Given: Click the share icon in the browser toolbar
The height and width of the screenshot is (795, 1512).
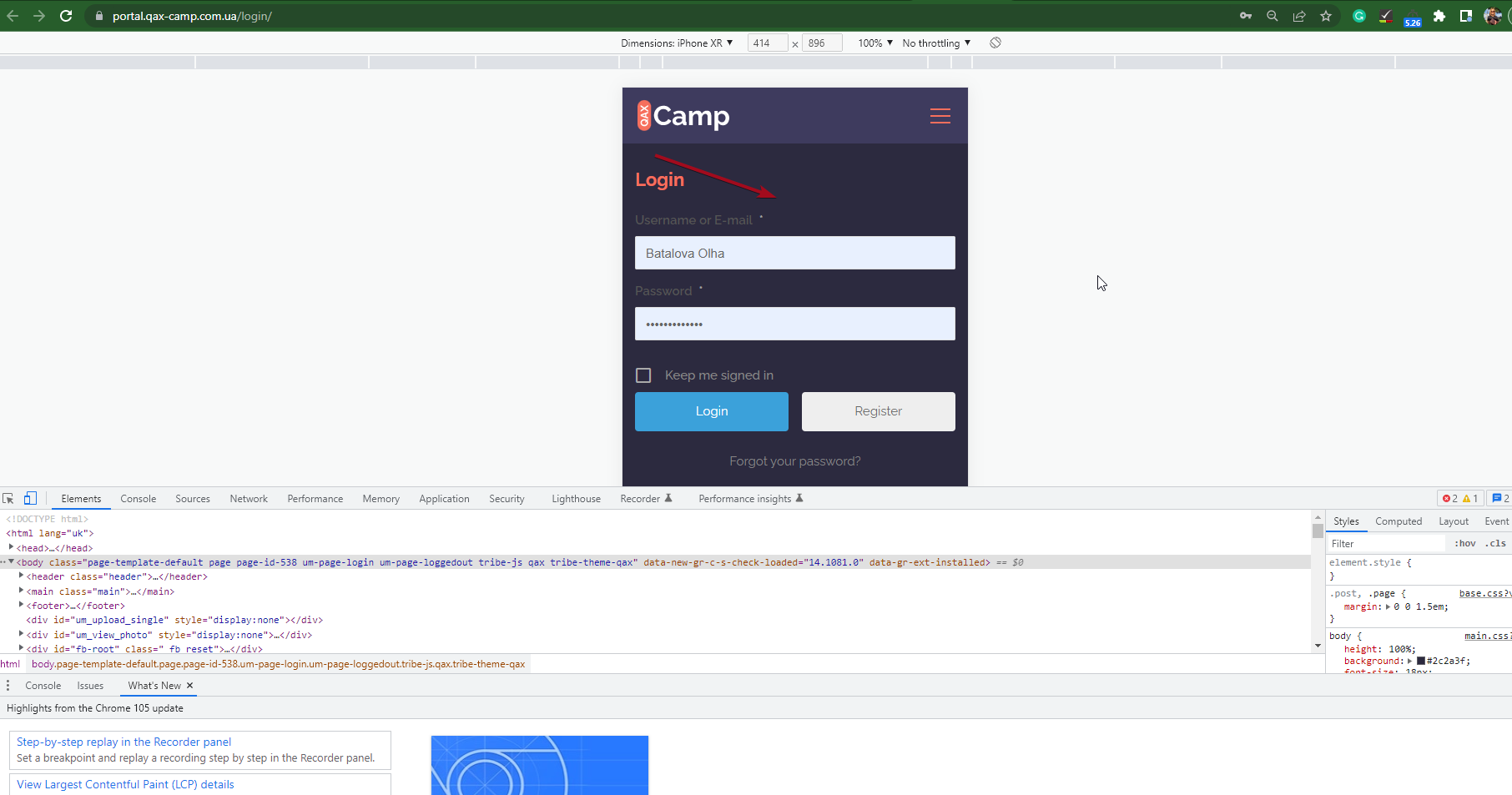Looking at the screenshot, I should tap(1299, 16).
